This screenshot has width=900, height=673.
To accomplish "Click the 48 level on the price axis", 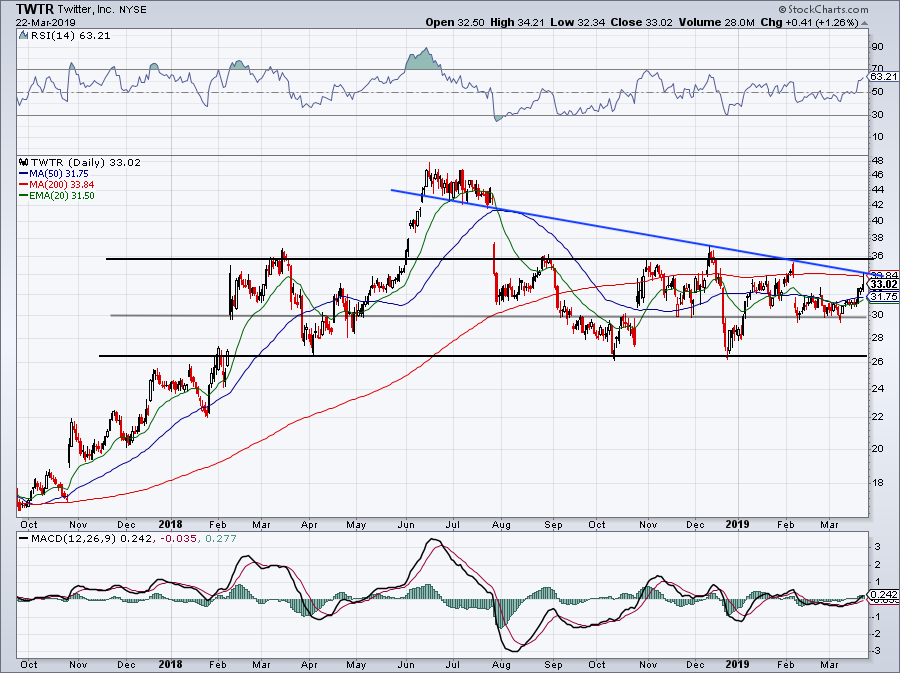I will [x=877, y=161].
